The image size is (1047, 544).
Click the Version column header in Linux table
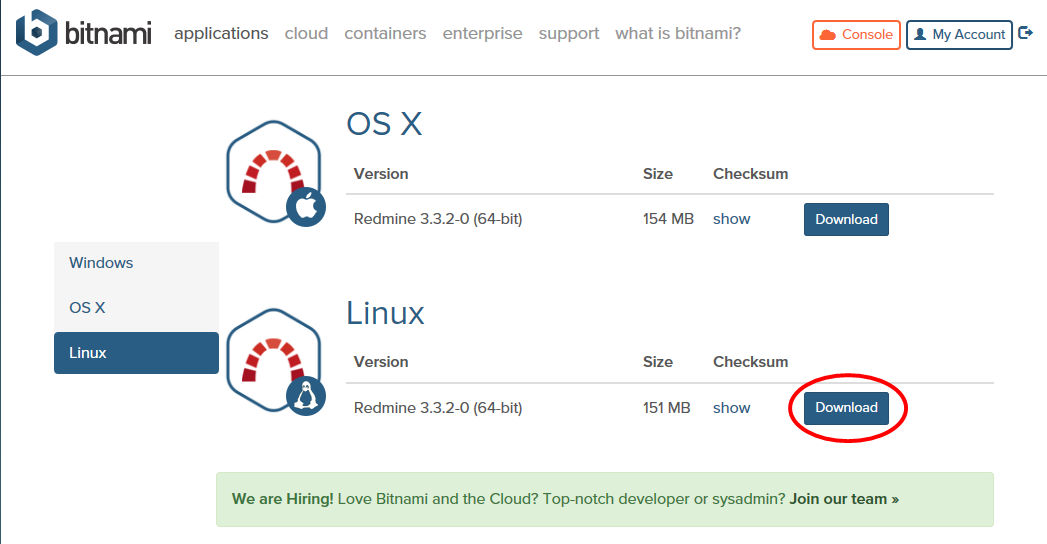click(381, 362)
